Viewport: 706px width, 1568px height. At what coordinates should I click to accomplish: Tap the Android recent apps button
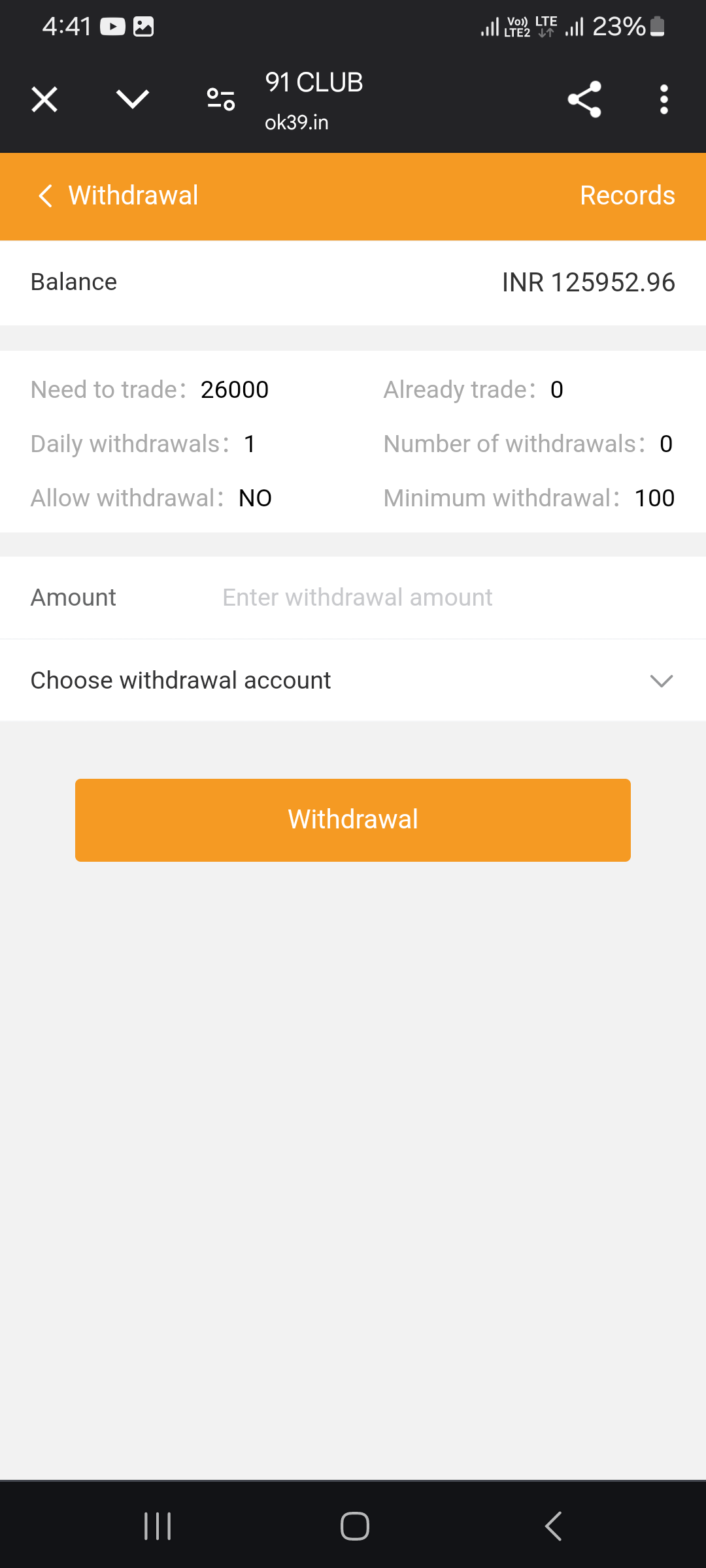pyautogui.click(x=158, y=1526)
